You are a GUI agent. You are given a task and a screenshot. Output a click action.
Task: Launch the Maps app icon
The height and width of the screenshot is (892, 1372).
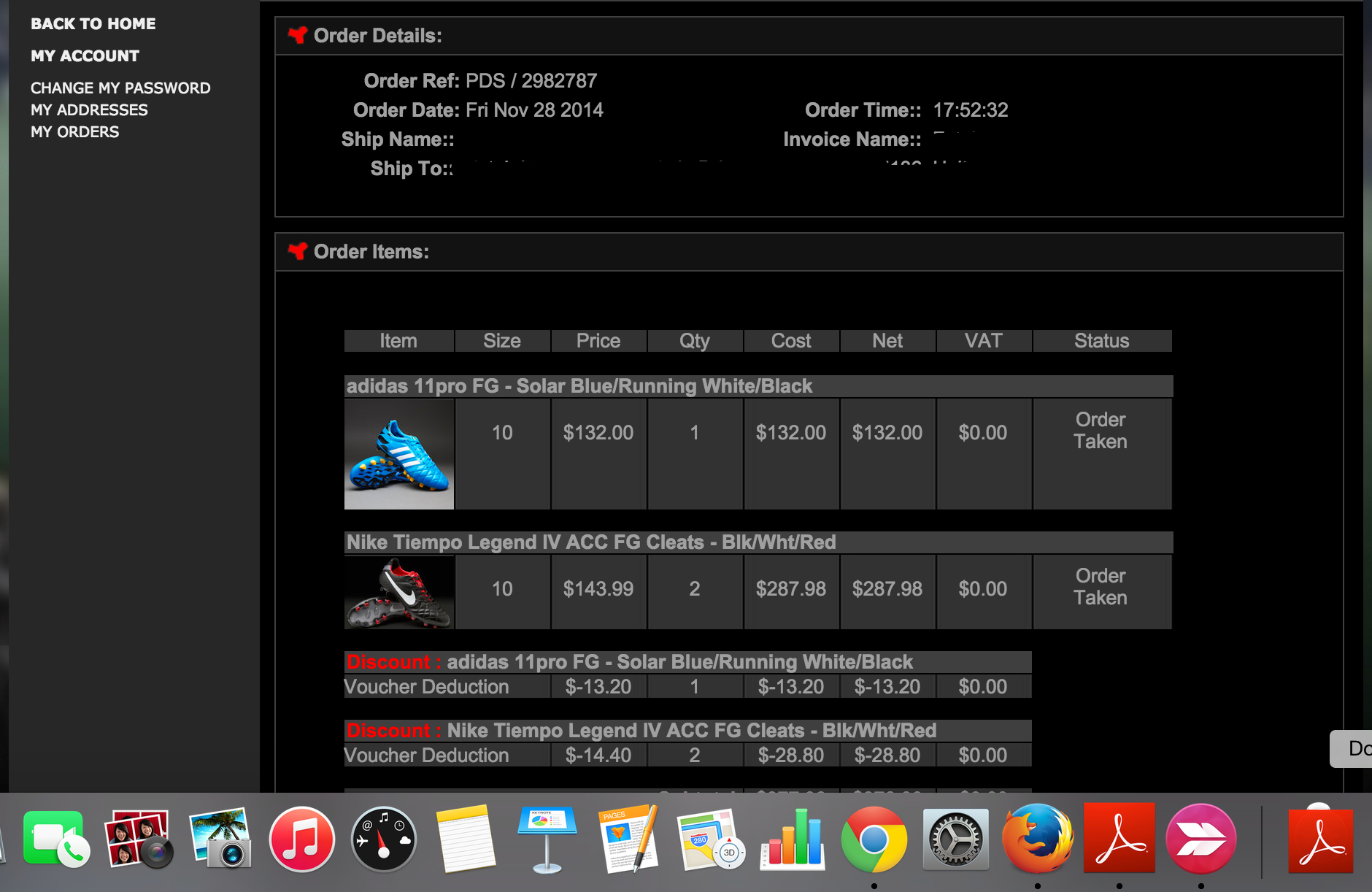tap(710, 839)
